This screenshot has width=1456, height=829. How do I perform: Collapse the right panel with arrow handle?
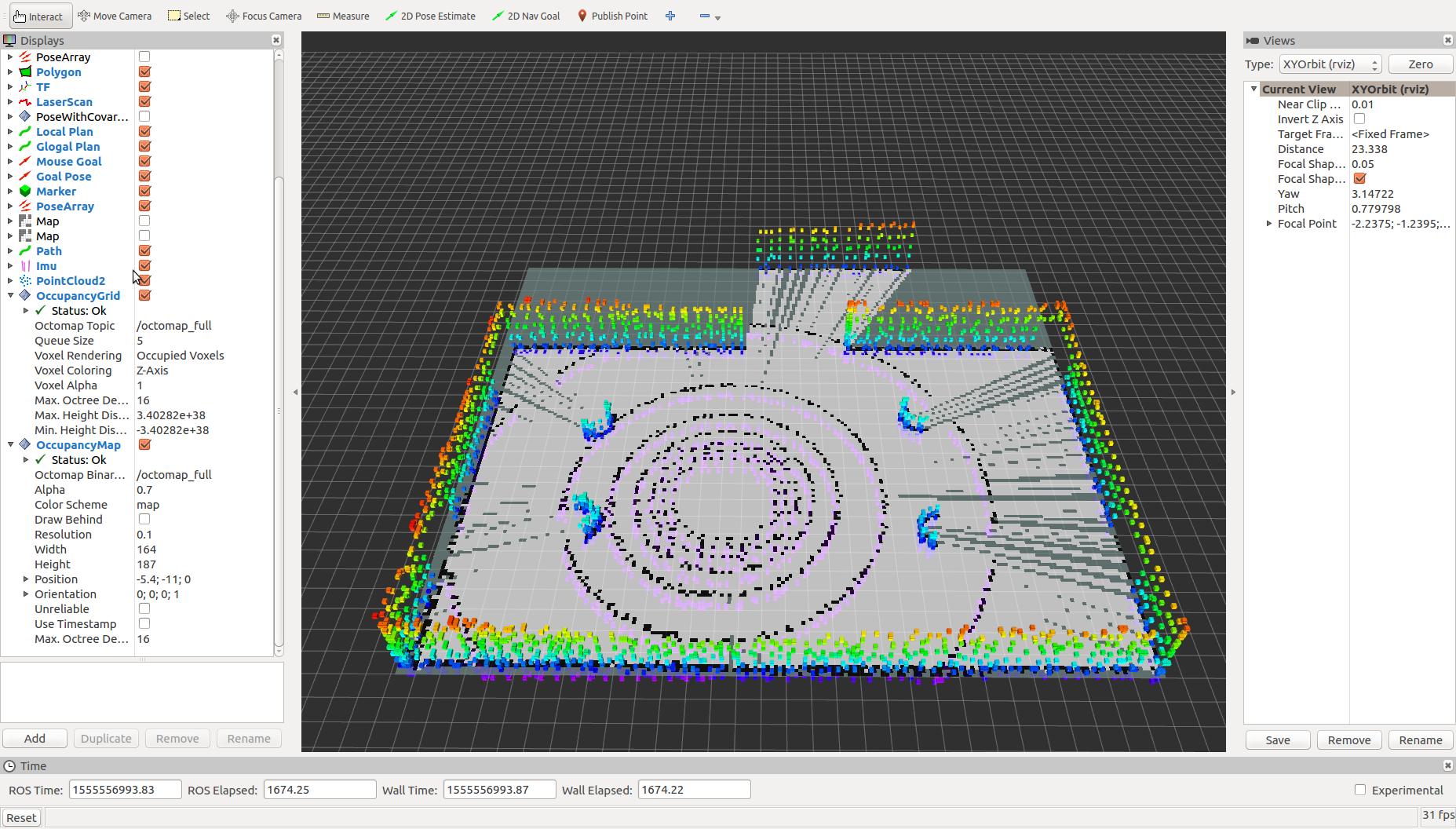[x=1233, y=392]
